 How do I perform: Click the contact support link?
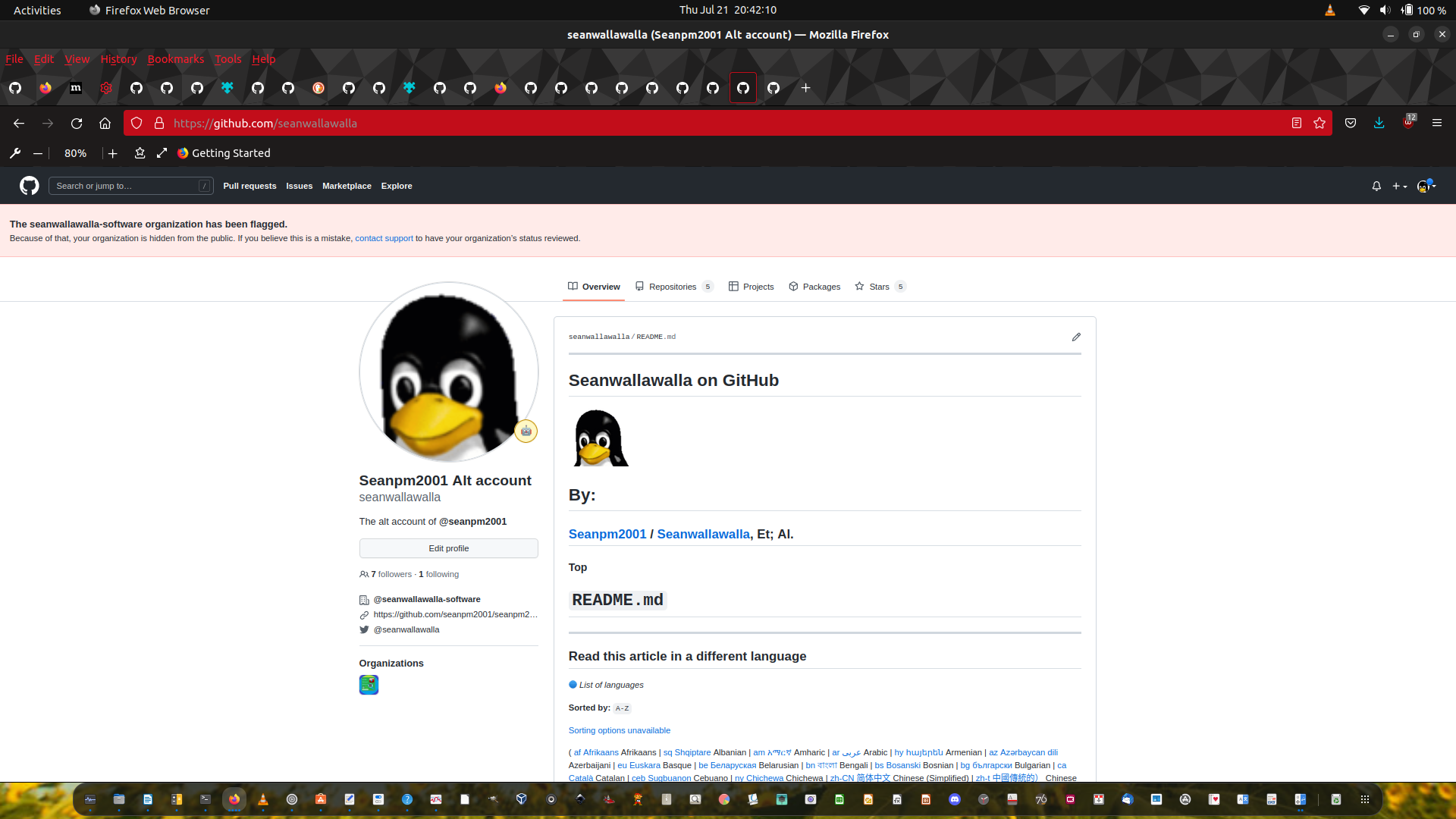[384, 238]
